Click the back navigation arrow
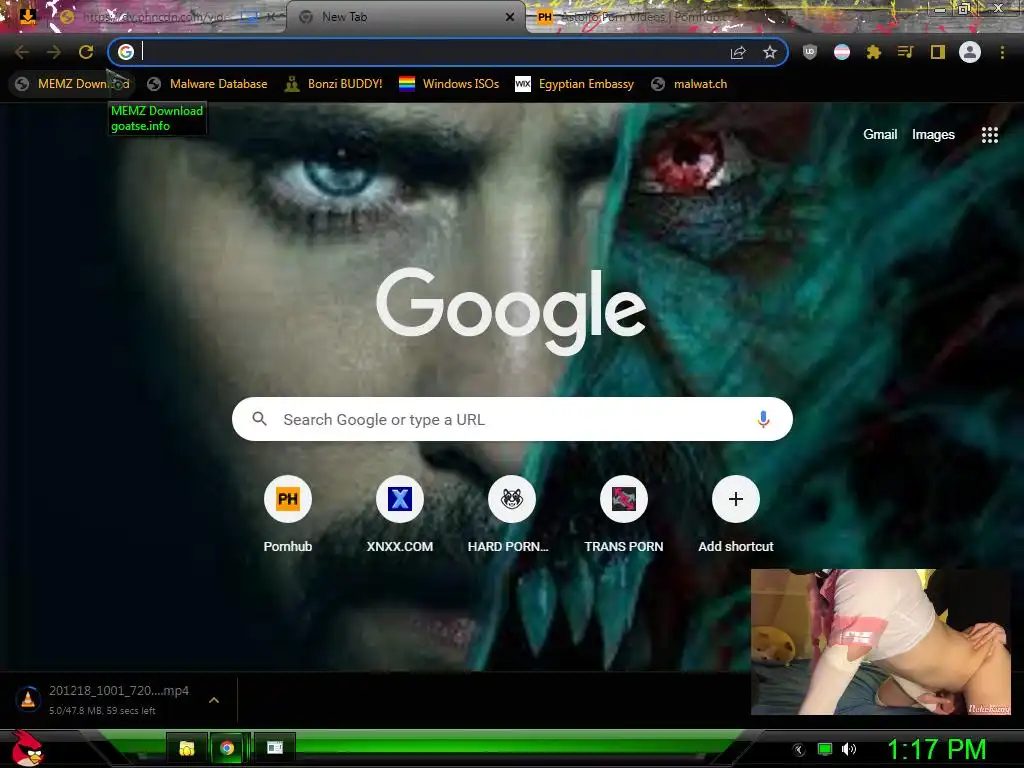Screen dimensions: 1024x768 pyautogui.click(x=21, y=52)
